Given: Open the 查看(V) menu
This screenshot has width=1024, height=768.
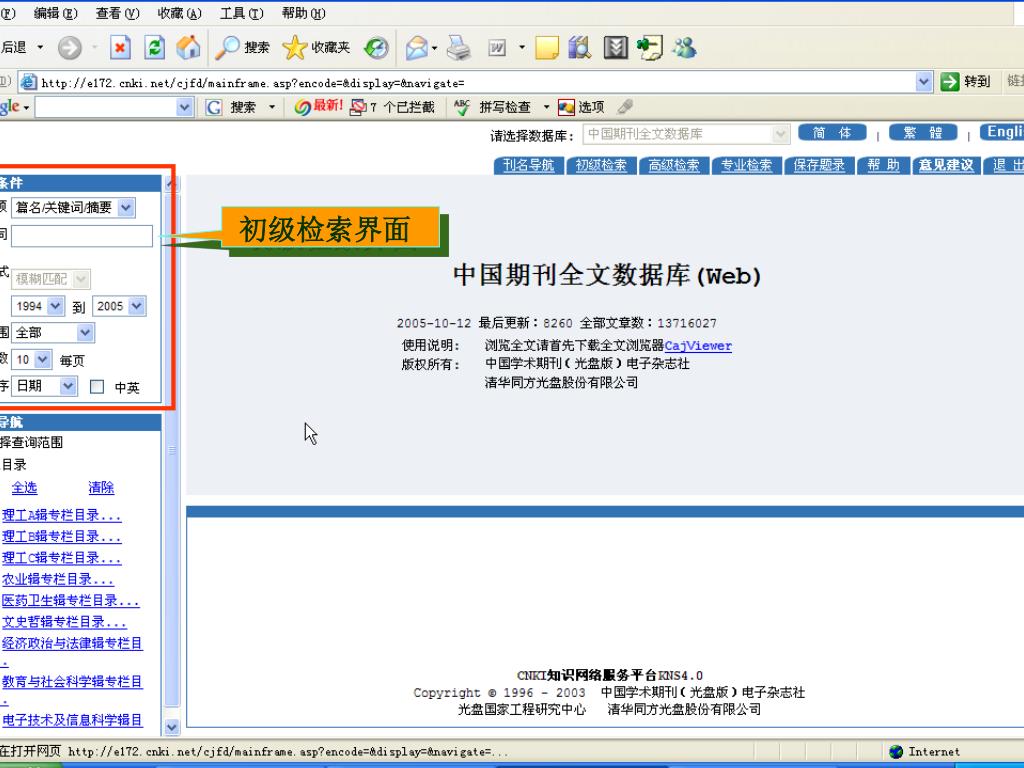Looking at the screenshot, I should point(118,13).
